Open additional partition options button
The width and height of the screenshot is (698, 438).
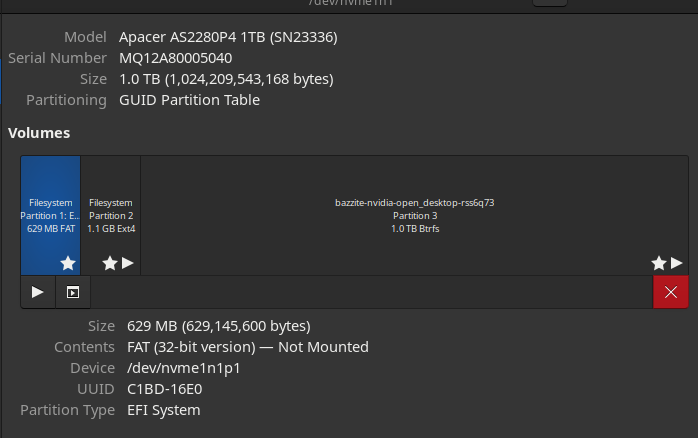[73, 292]
